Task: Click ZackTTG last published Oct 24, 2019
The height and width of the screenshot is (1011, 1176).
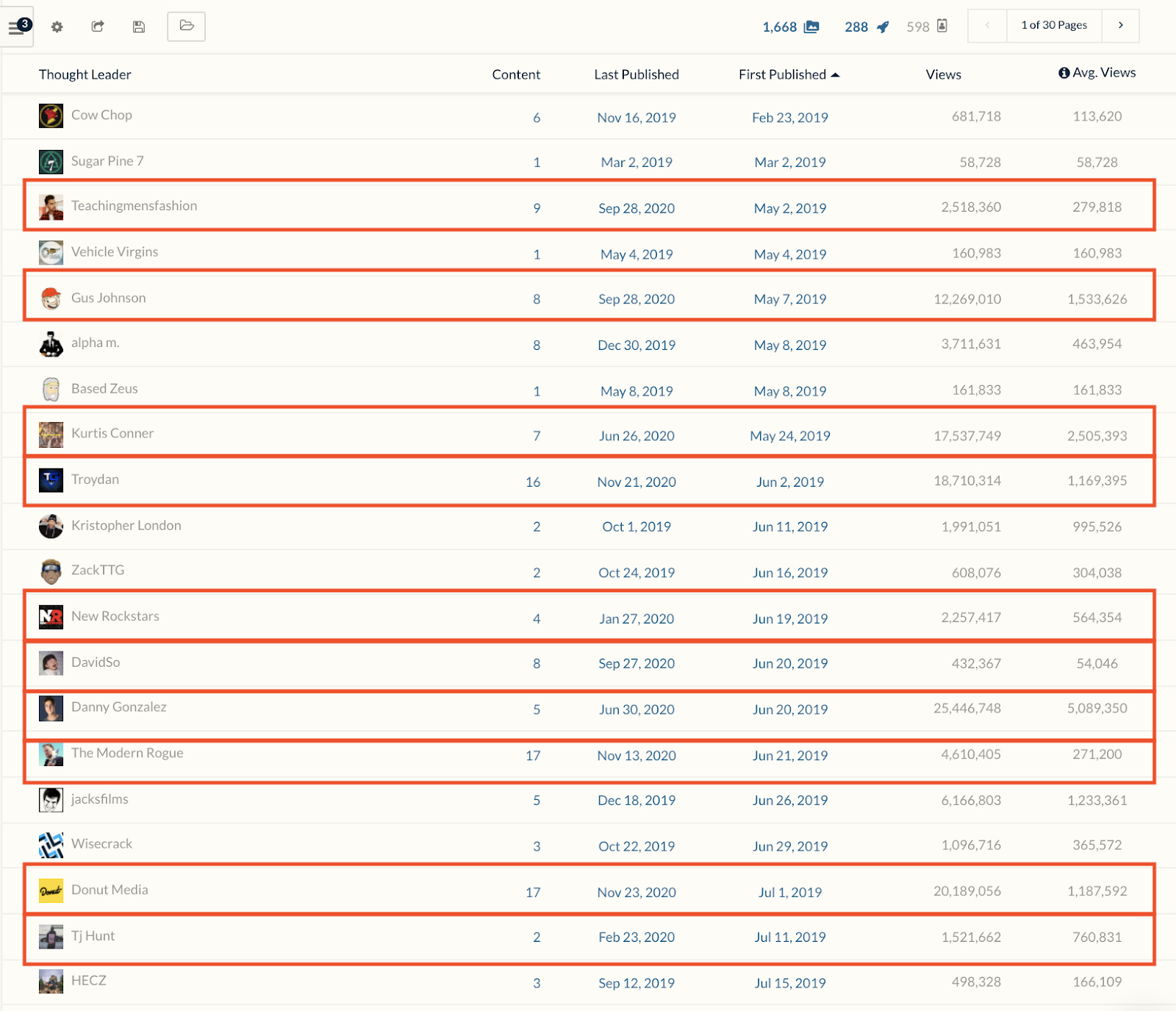Action: 637,572
